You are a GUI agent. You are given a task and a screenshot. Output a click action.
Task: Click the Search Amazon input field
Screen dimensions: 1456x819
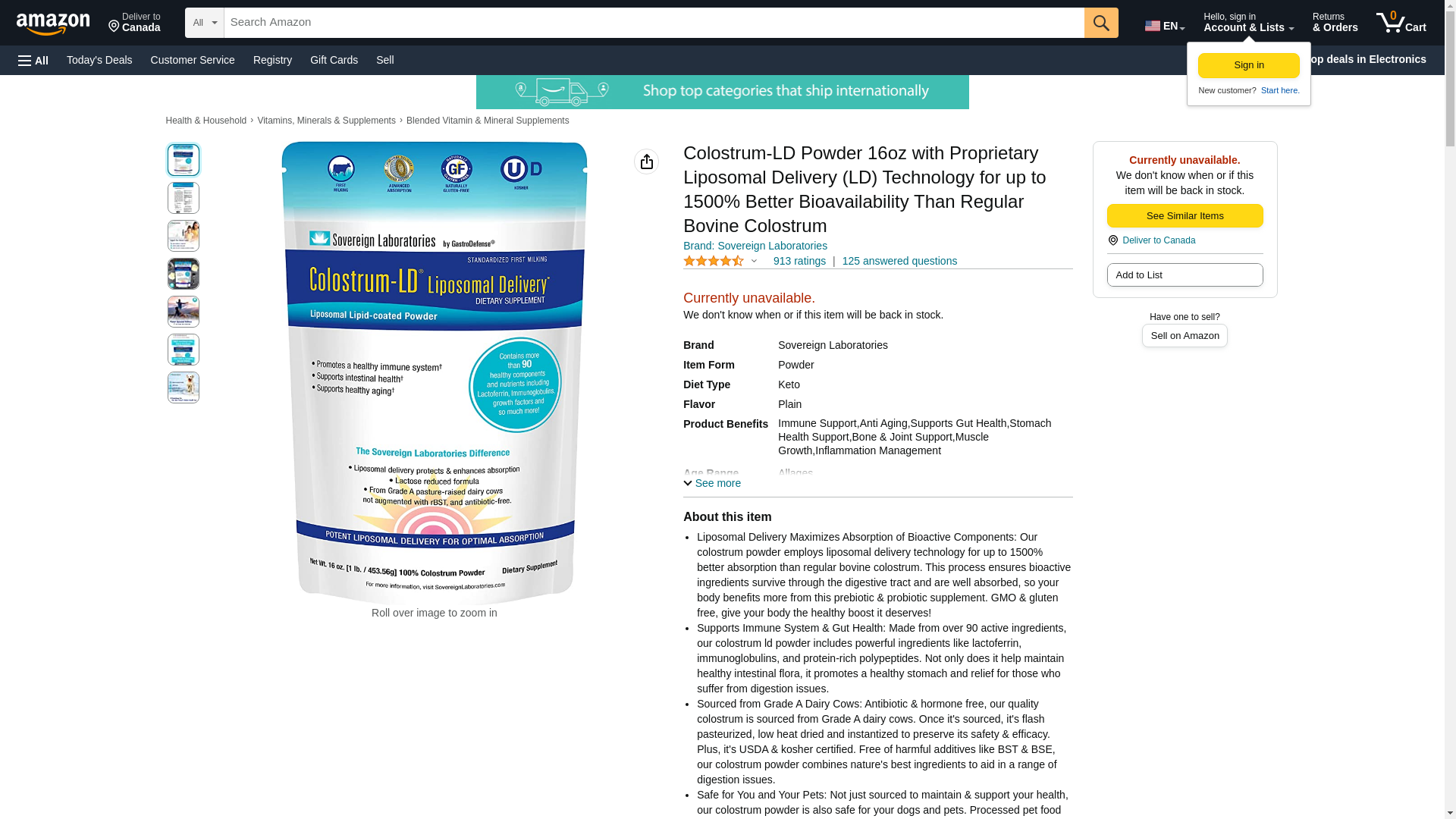click(x=654, y=23)
